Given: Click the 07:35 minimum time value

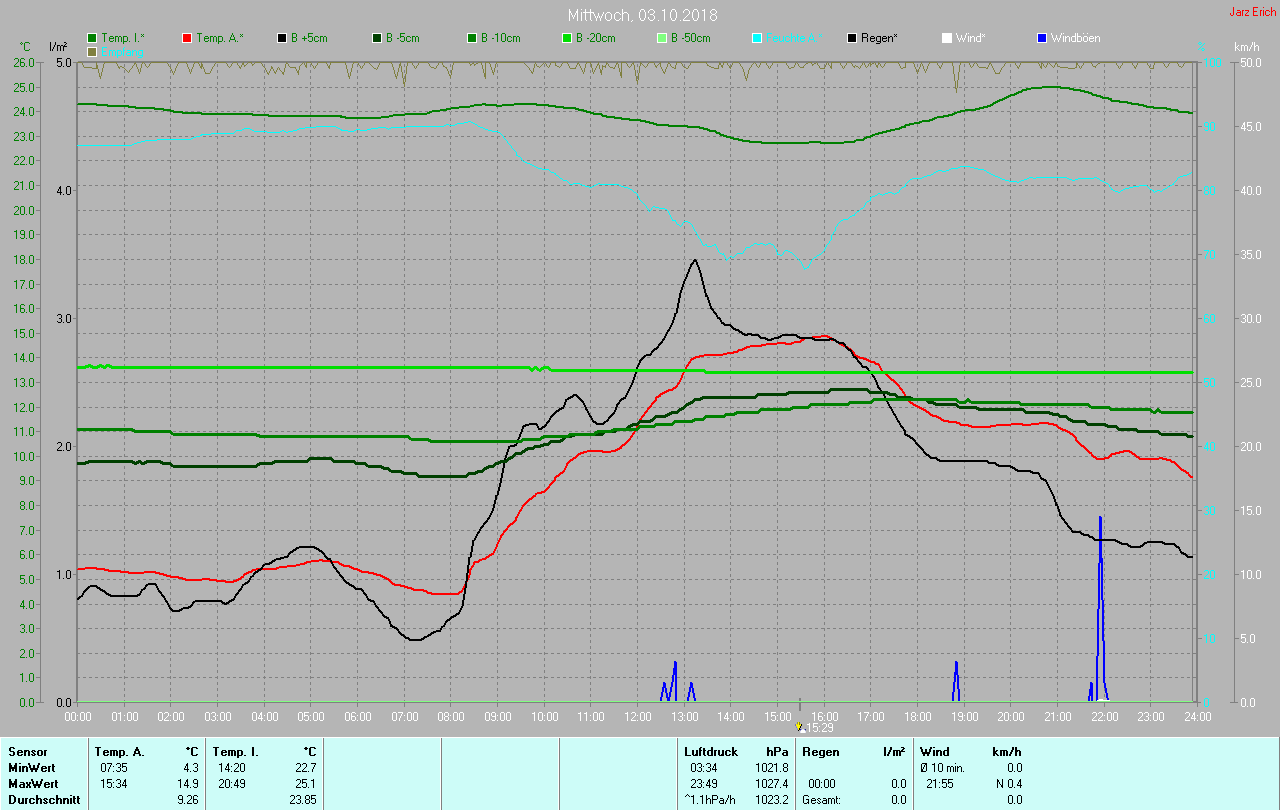Looking at the screenshot, I should [113, 768].
